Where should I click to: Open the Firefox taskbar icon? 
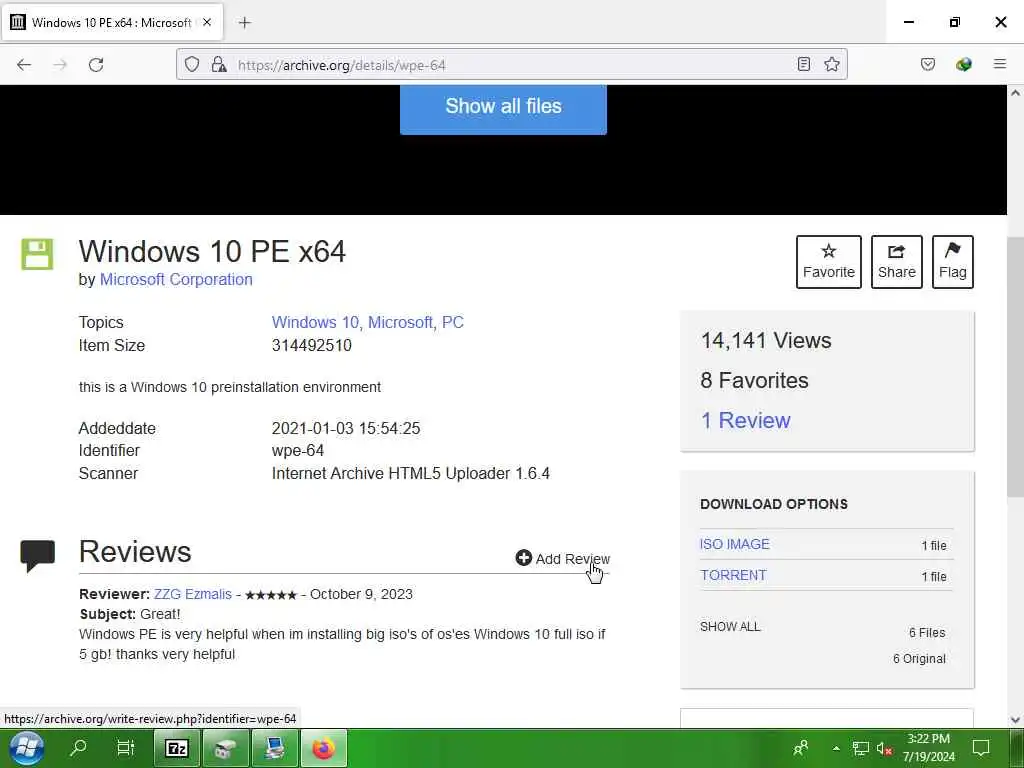point(323,748)
